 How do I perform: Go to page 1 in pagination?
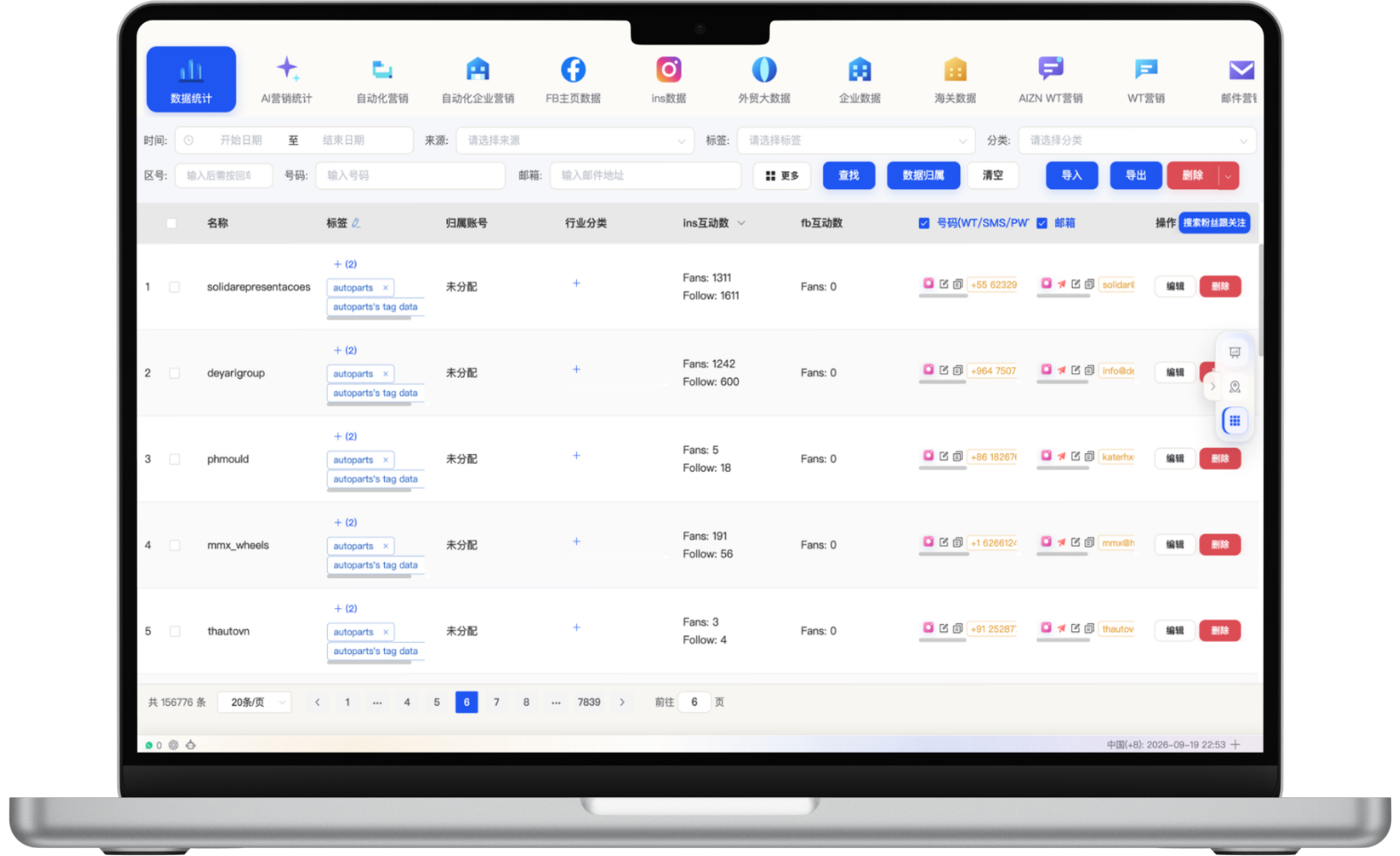pos(348,702)
